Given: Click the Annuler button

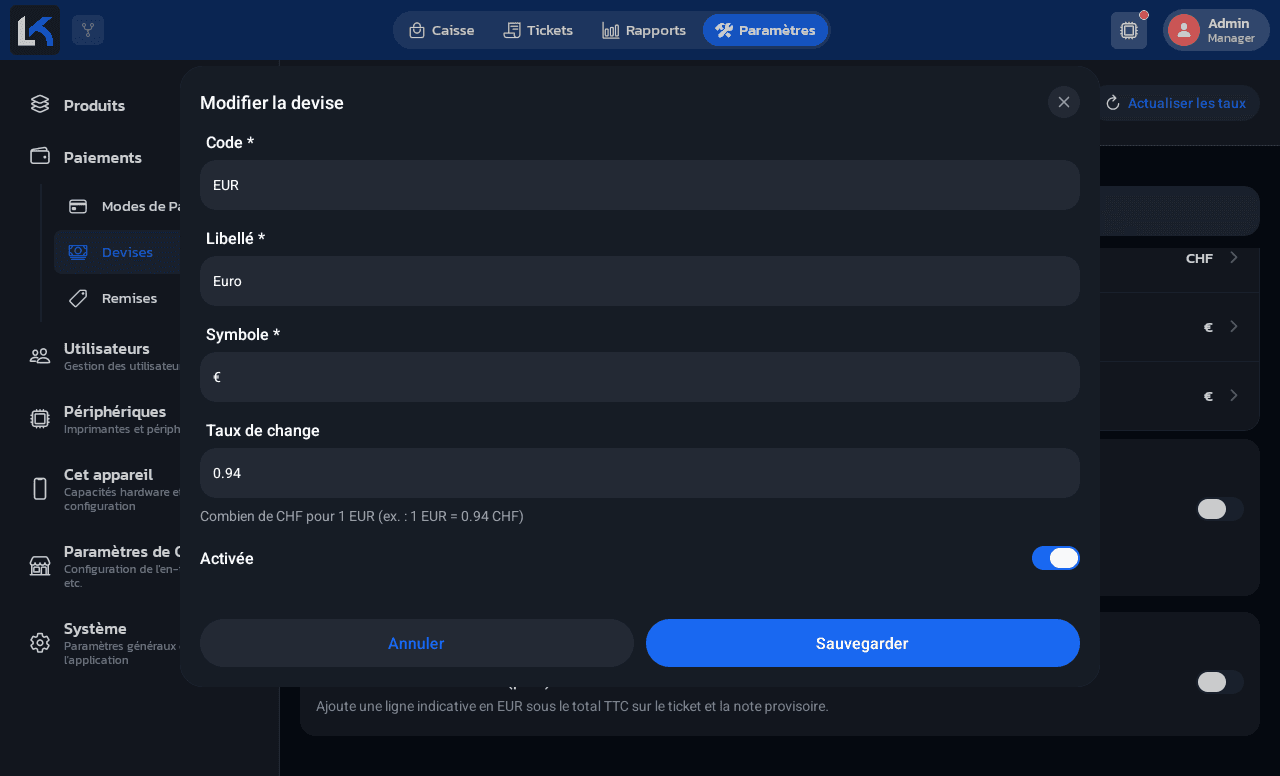Looking at the screenshot, I should tap(417, 643).
